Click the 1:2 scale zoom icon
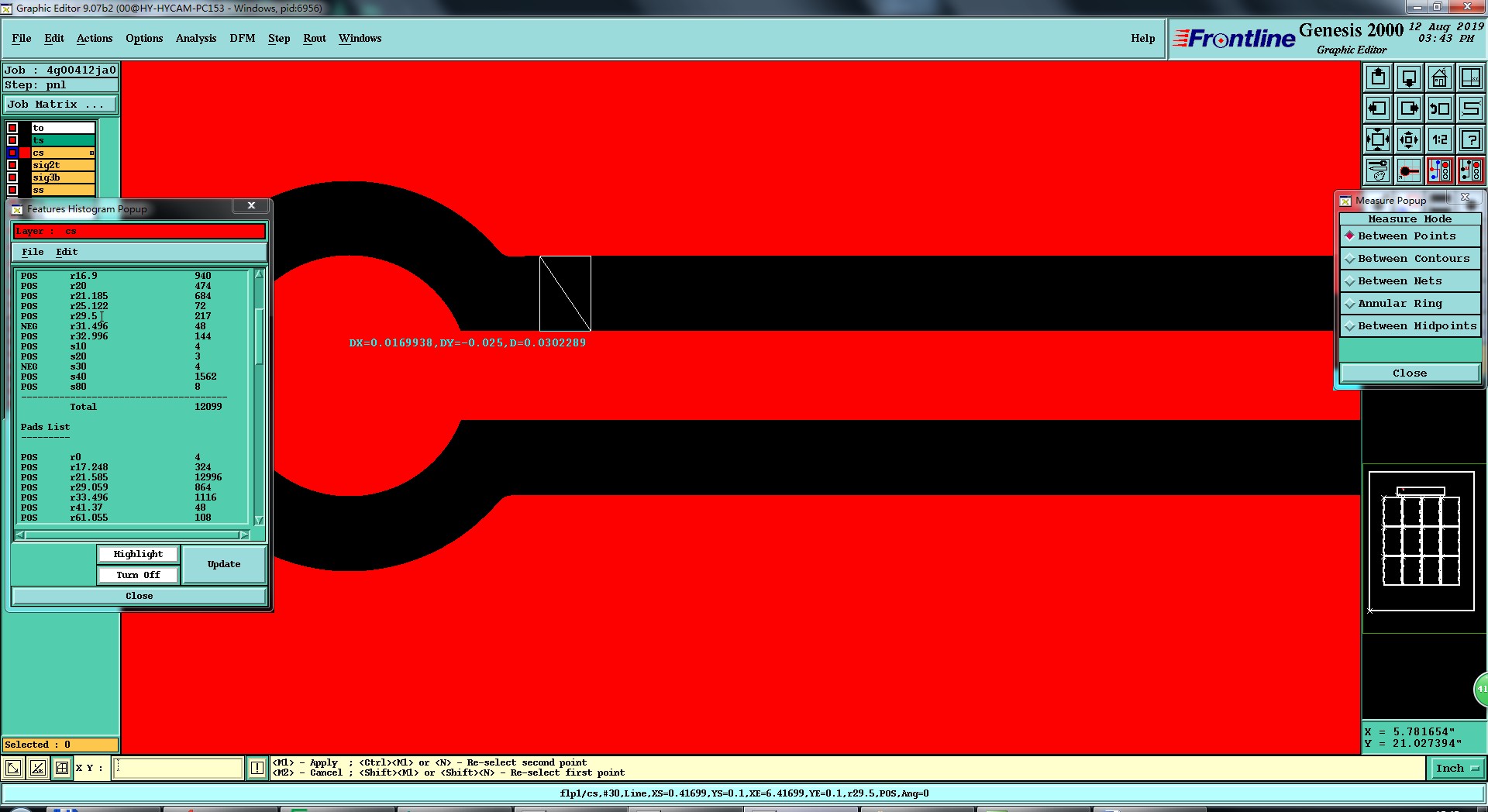 (1440, 139)
